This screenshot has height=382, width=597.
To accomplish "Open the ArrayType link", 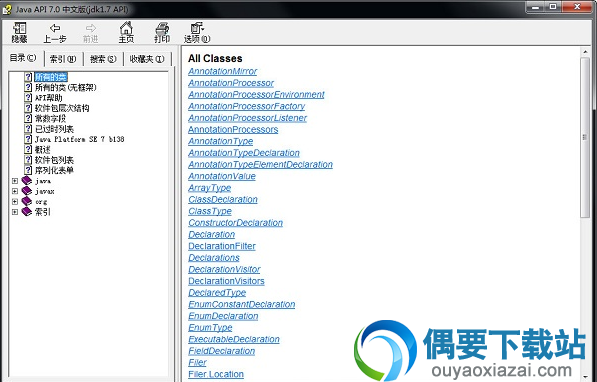I will pos(210,188).
